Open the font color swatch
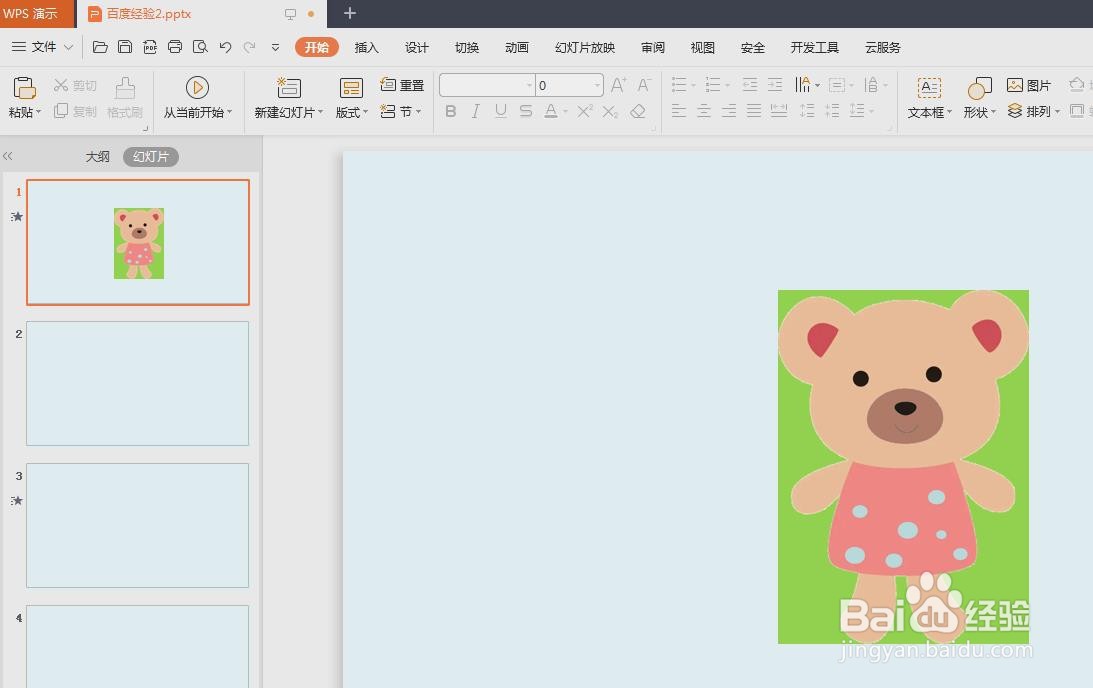Image resolution: width=1093 pixels, height=688 pixels. tap(551, 111)
